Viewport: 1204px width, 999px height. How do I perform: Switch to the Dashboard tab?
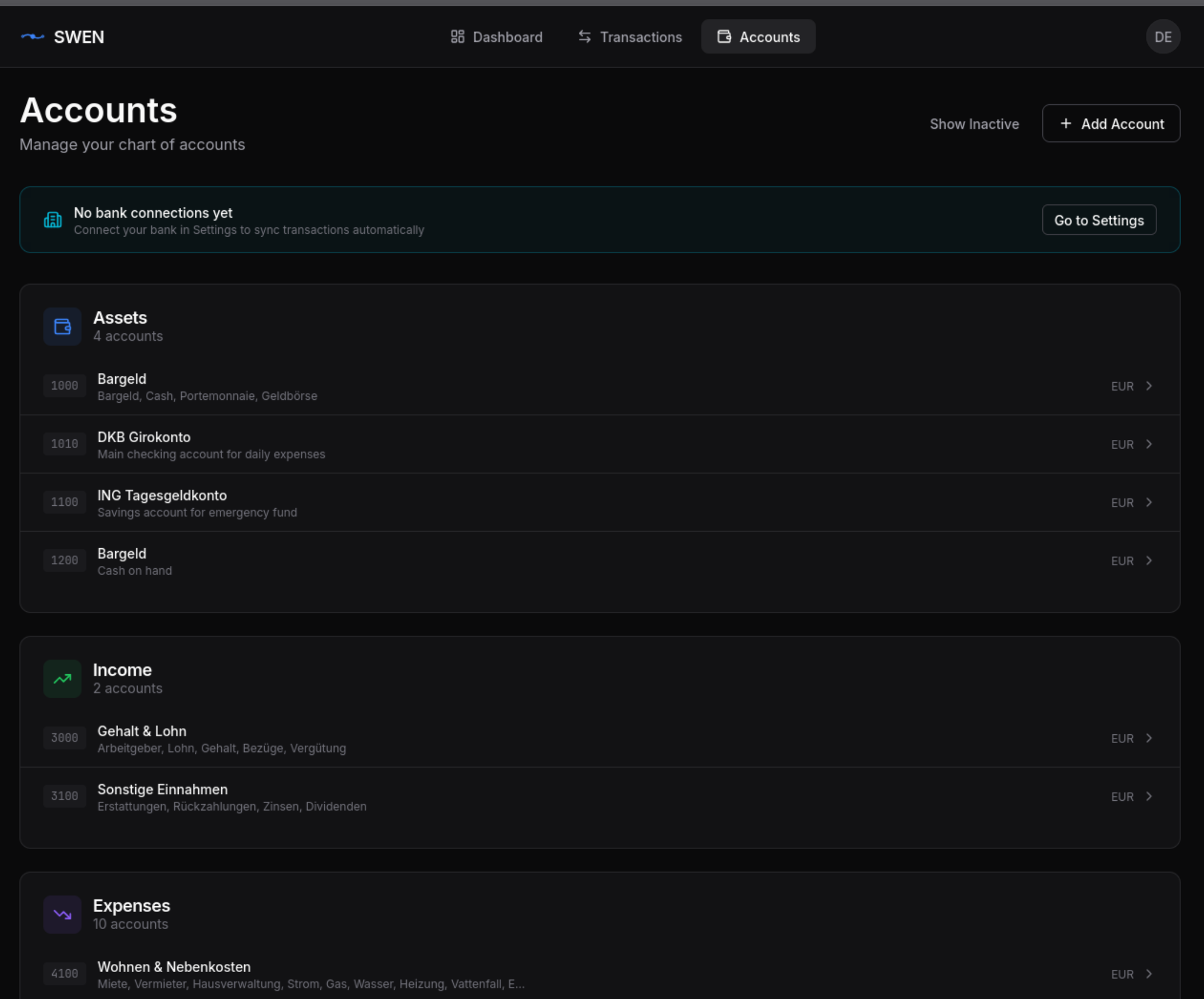[496, 36]
